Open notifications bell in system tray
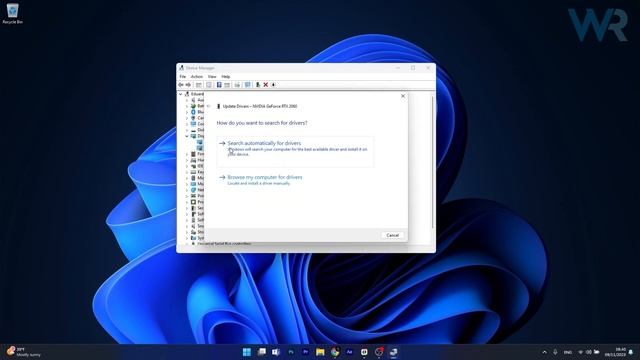 [x=631, y=352]
